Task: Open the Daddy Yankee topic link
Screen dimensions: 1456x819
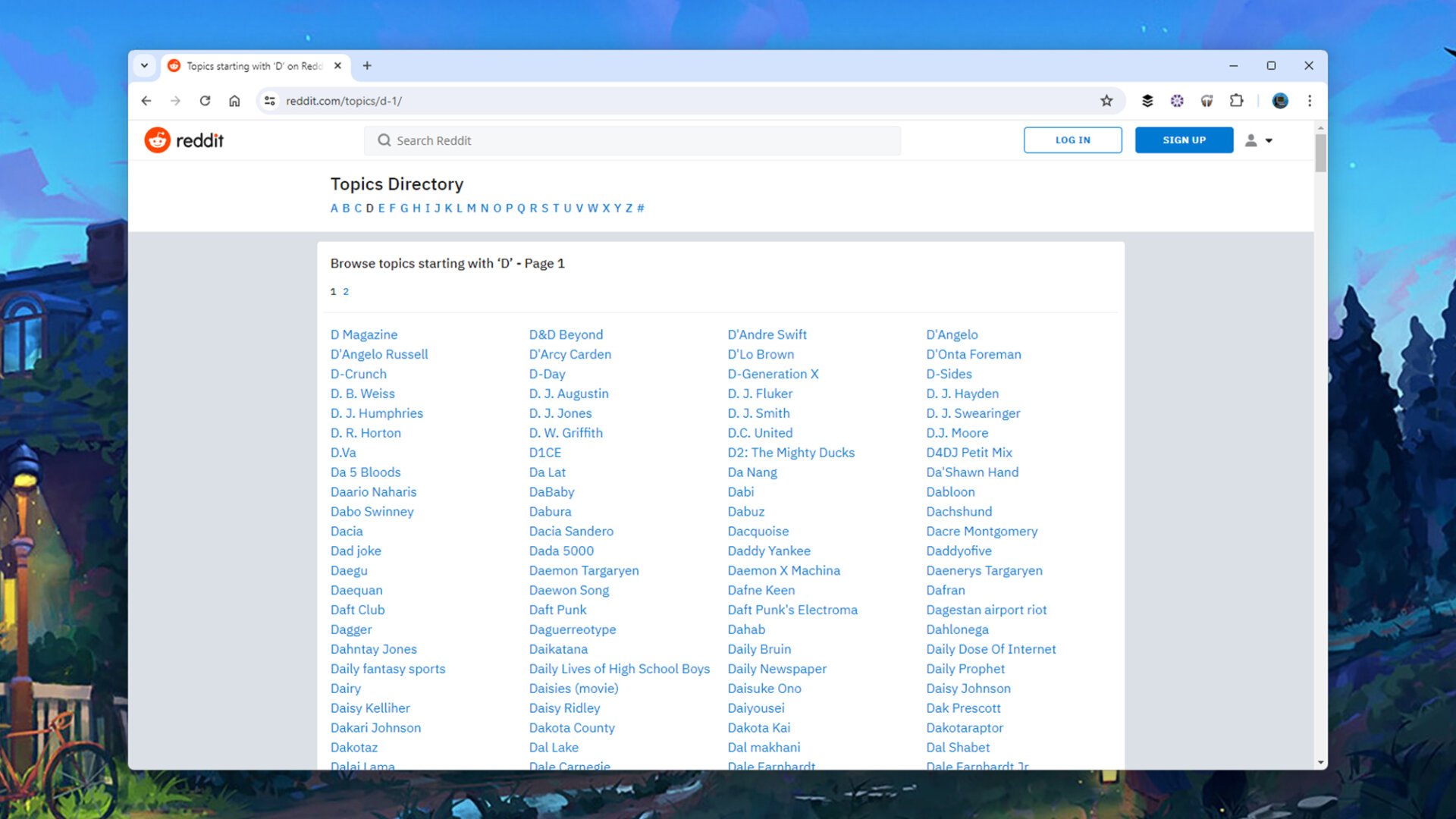Action: click(x=769, y=551)
